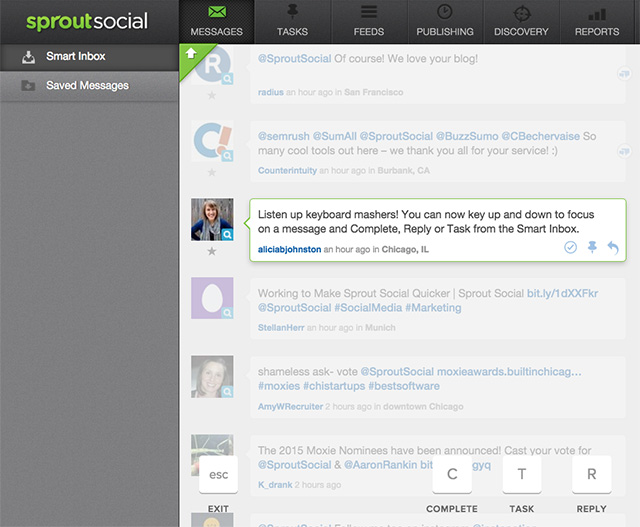Click the aliciabjohnston username link

coord(289,249)
